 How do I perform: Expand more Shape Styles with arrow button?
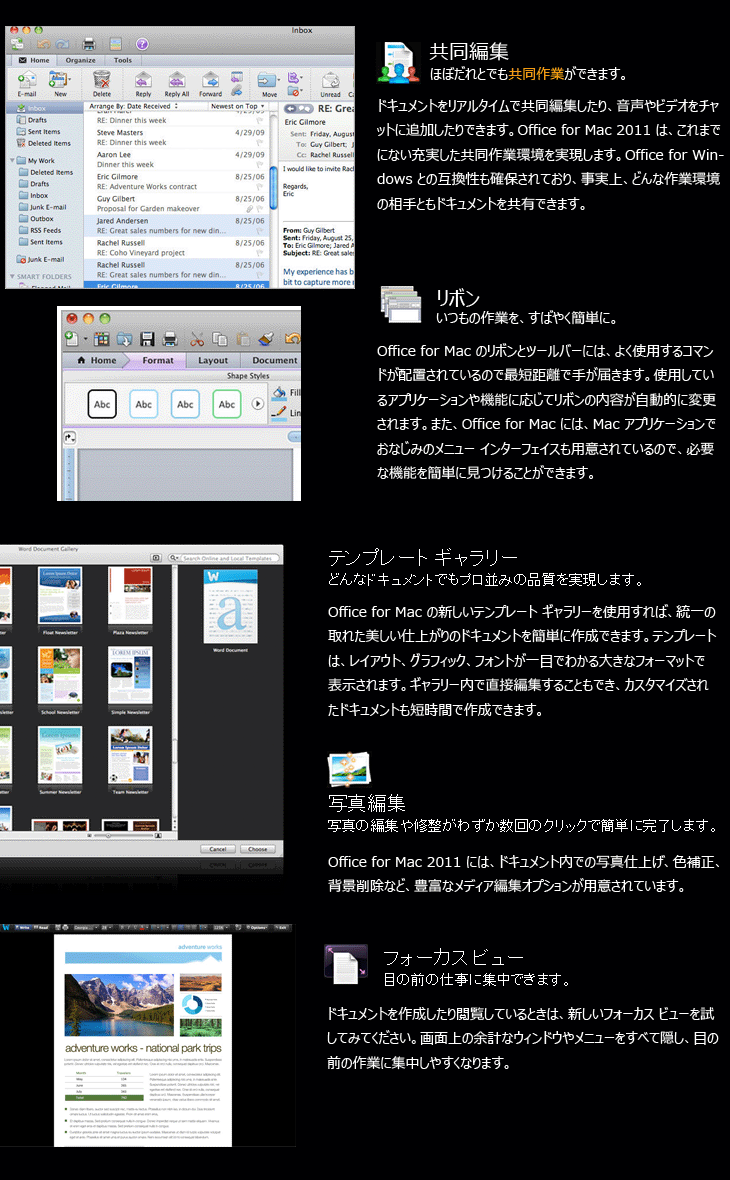click(x=257, y=404)
